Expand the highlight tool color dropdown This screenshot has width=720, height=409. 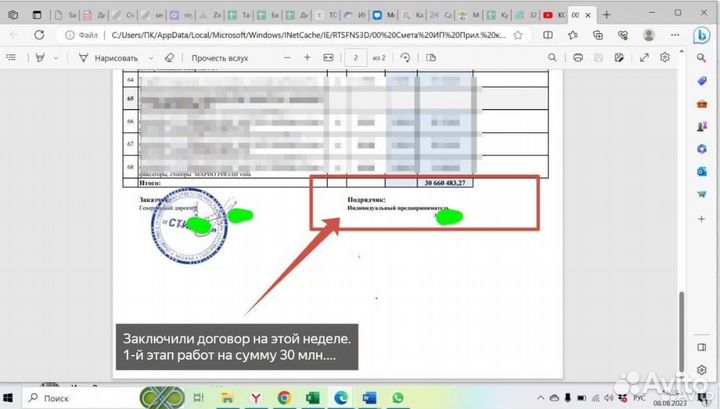(56, 58)
